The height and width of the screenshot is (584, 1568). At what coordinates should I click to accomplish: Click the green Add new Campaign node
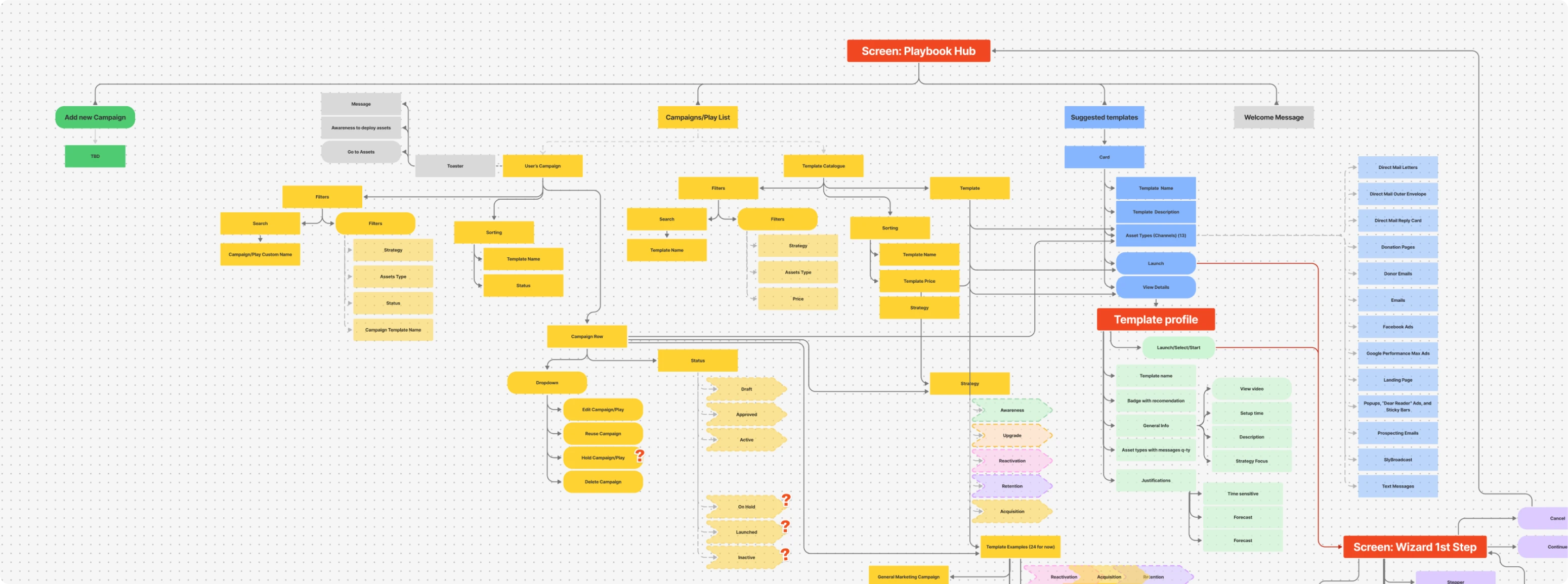pos(94,117)
